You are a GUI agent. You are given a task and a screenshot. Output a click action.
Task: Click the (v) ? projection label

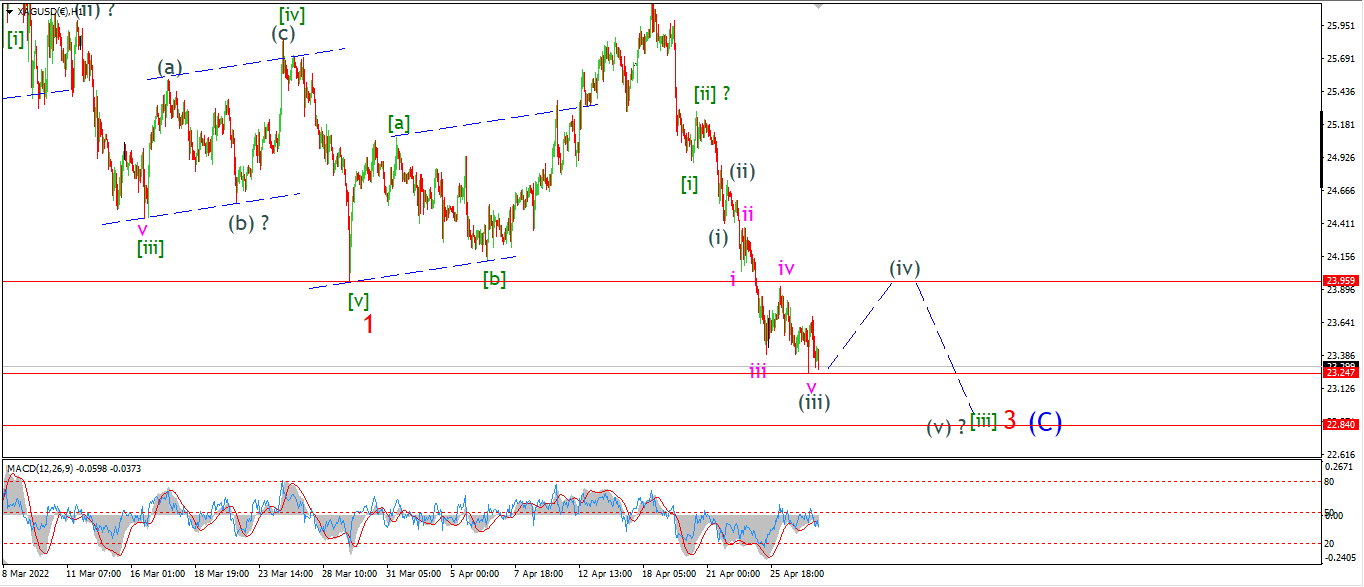click(x=945, y=426)
